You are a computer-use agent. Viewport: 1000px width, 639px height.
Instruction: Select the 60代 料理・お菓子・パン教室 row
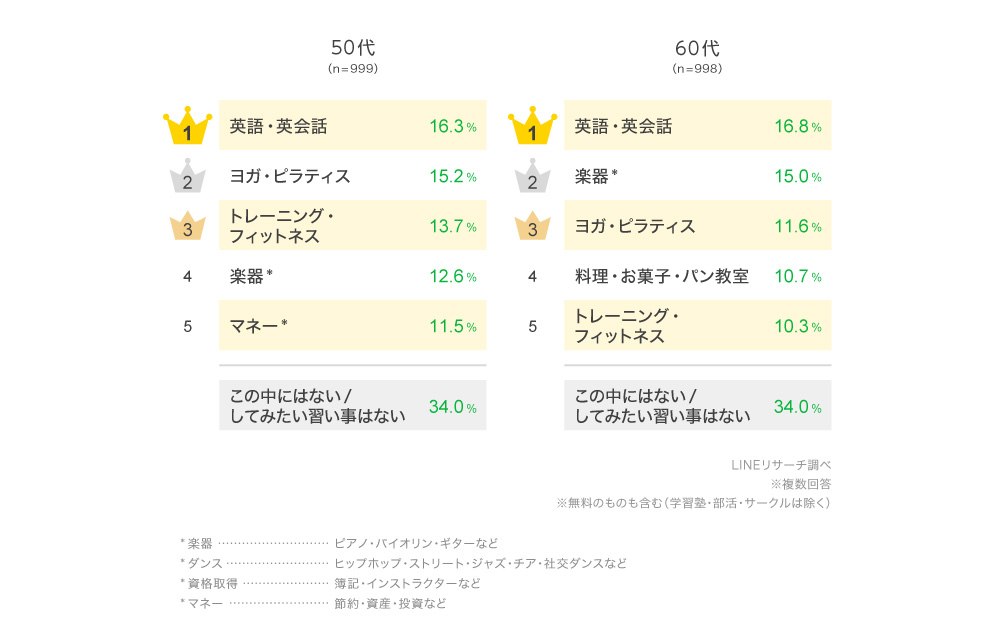coord(698,275)
